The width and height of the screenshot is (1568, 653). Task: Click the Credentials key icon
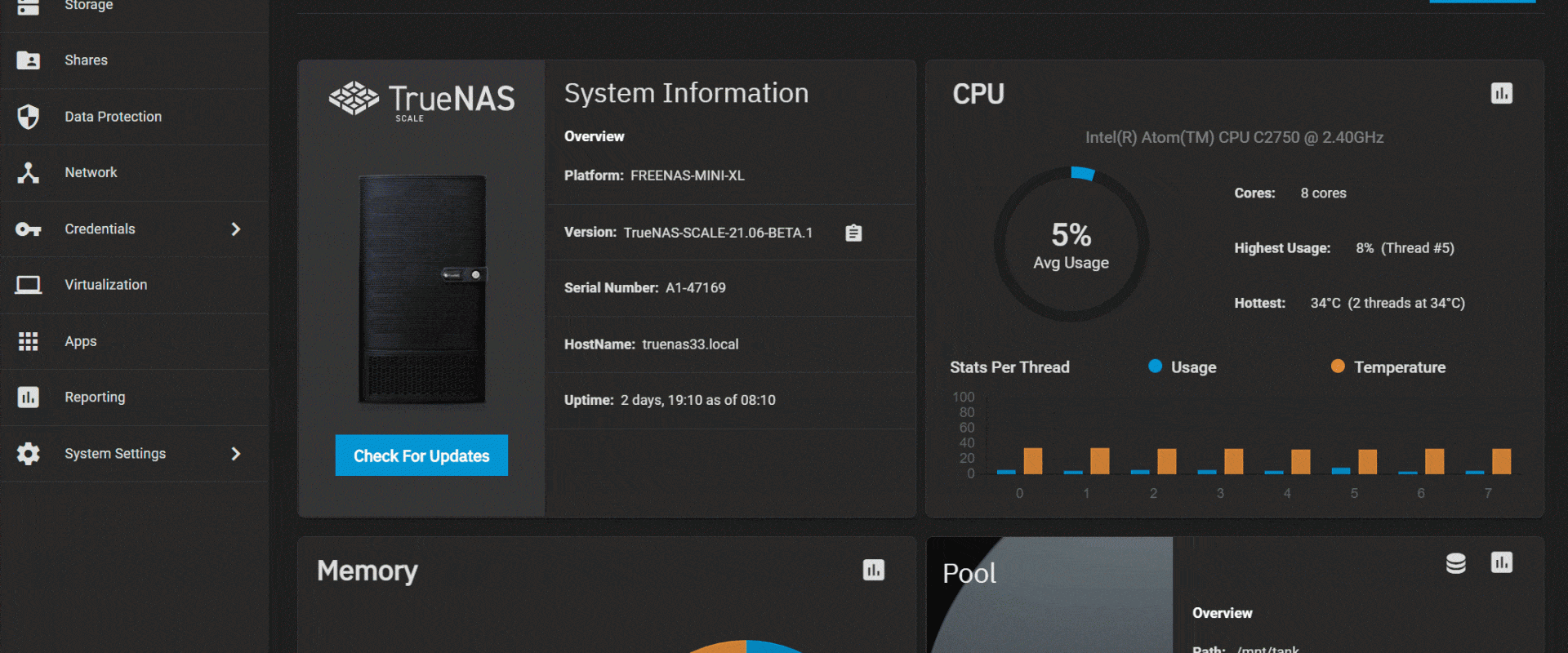pyautogui.click(x=29, y=229)
